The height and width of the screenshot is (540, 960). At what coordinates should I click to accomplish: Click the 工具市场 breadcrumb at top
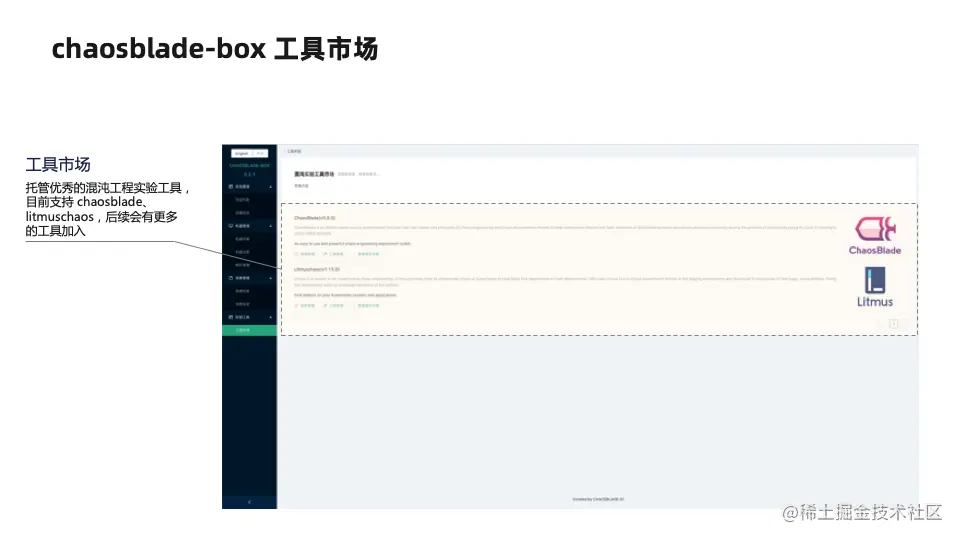pos(294,151)
